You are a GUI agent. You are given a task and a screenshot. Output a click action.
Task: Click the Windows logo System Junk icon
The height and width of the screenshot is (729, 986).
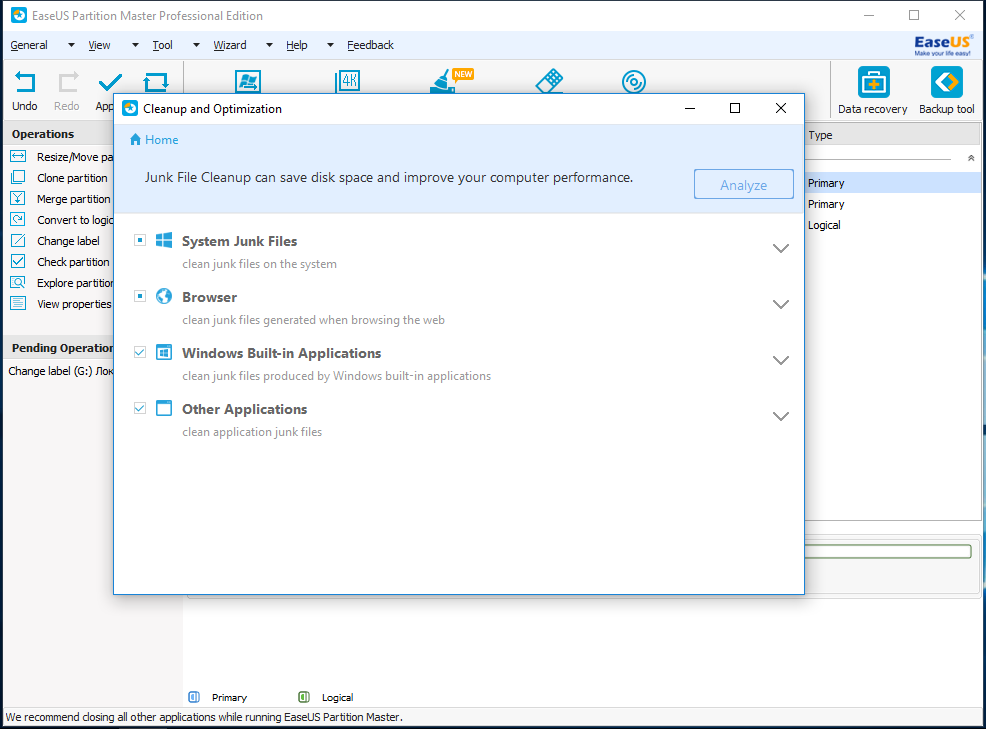point(164,240)
